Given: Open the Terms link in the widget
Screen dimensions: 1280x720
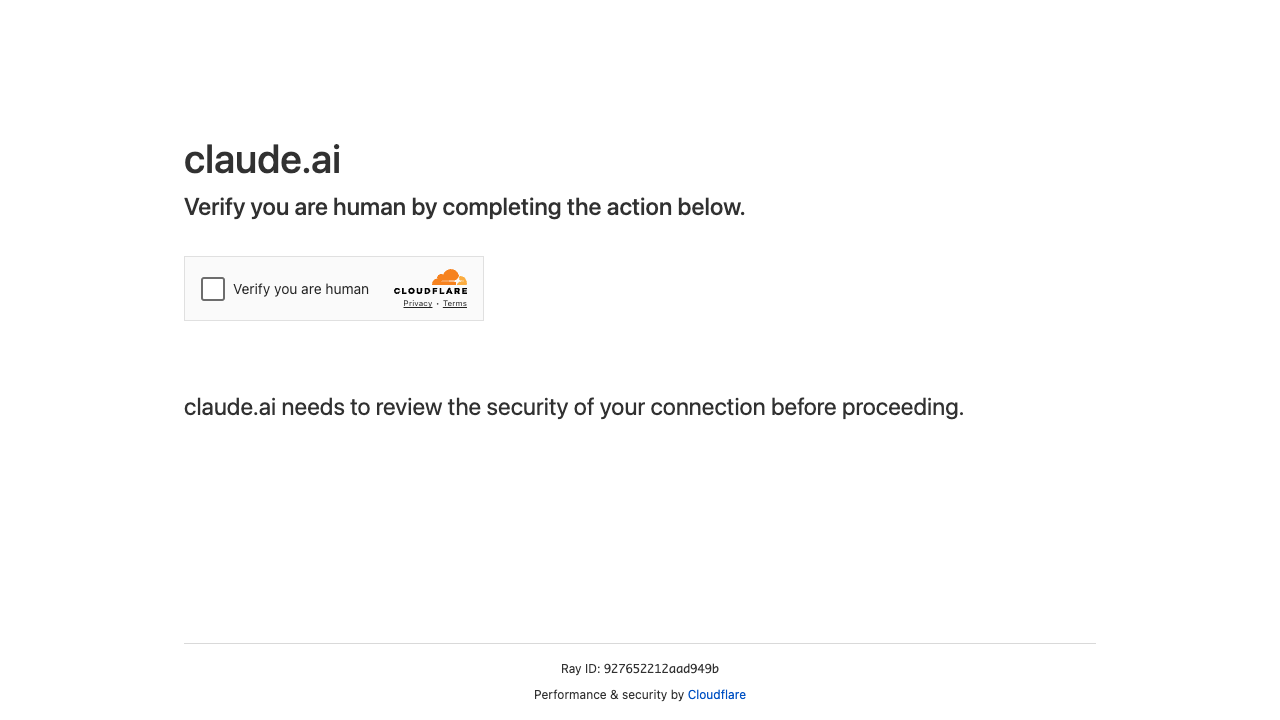Looking at the screenshot, I should 455,303.
